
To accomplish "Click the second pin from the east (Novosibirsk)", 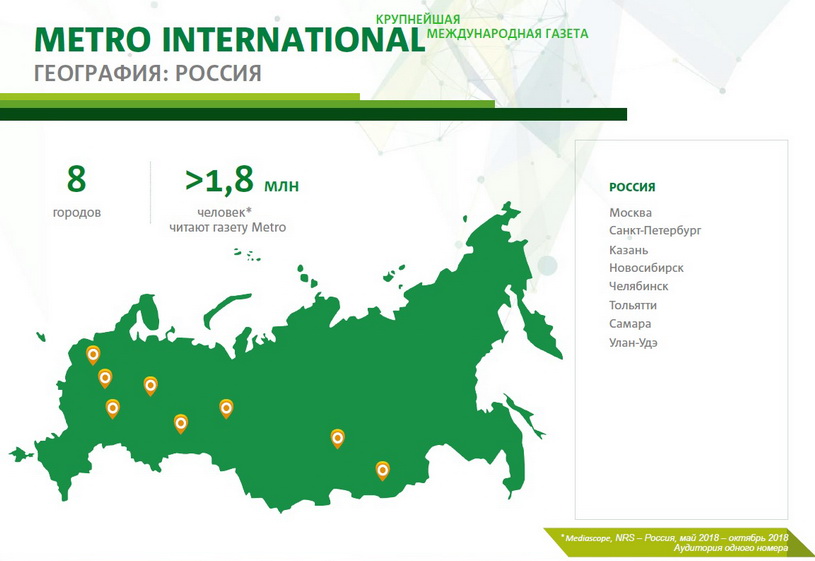I will pos(337,439).
